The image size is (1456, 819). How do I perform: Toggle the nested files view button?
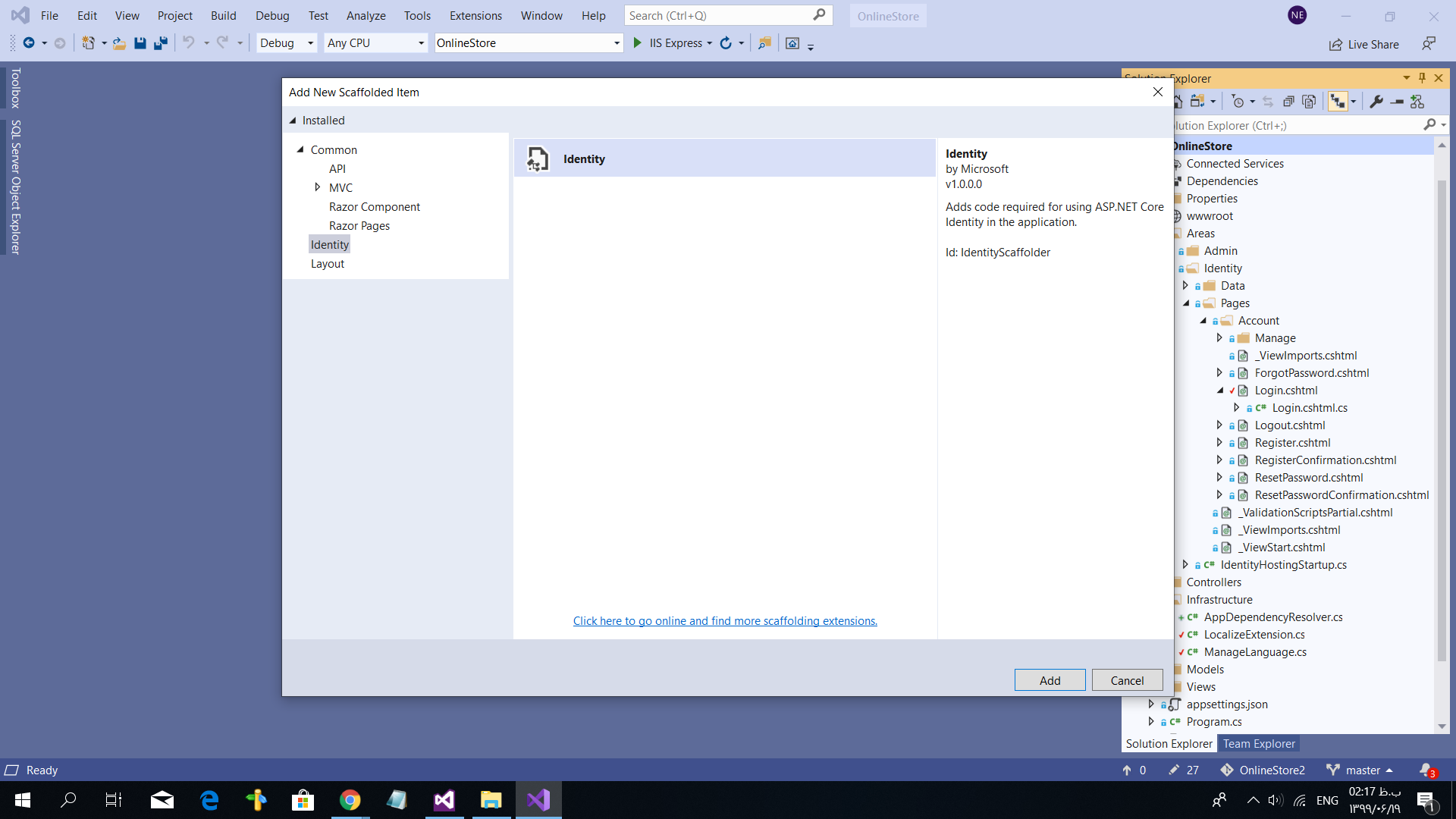click(x=1337, y=102)
